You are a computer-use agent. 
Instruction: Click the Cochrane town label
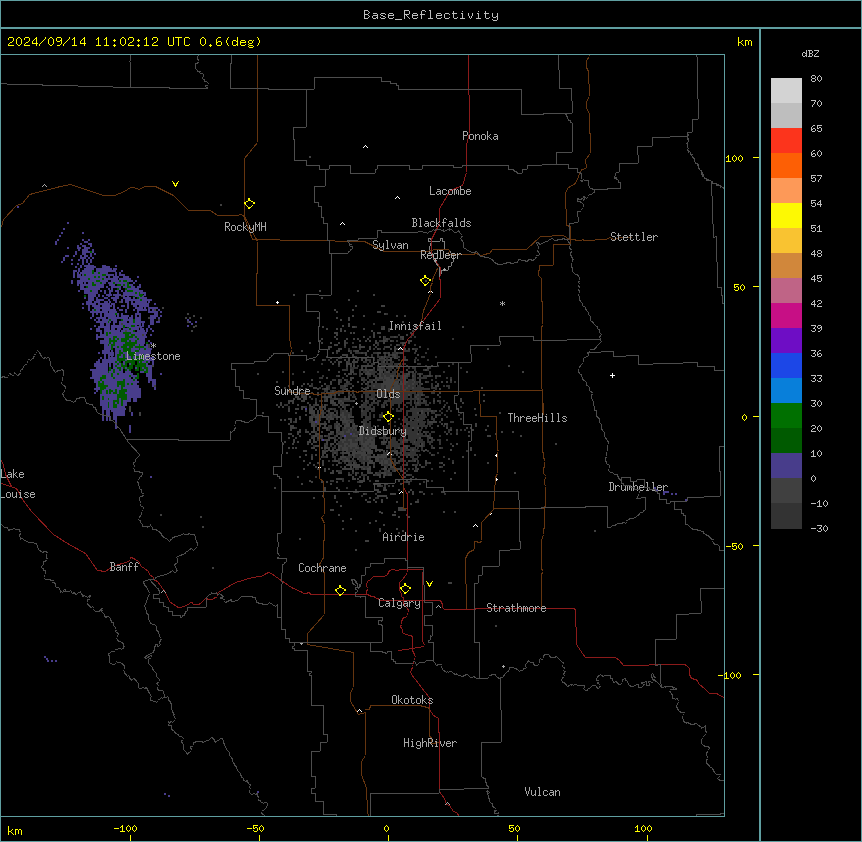click(x=322, y=568)
